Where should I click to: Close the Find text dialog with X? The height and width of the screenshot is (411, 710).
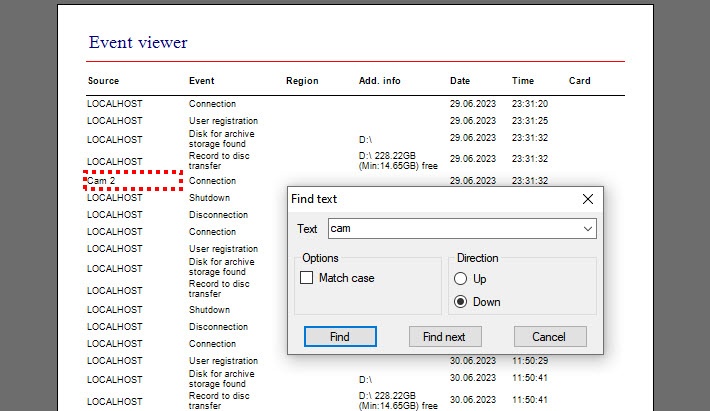click(588, 199)
